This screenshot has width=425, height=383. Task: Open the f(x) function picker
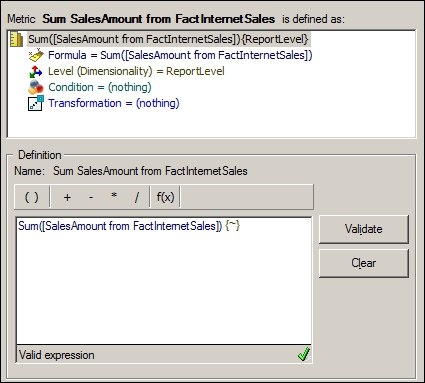pos(165,197)
